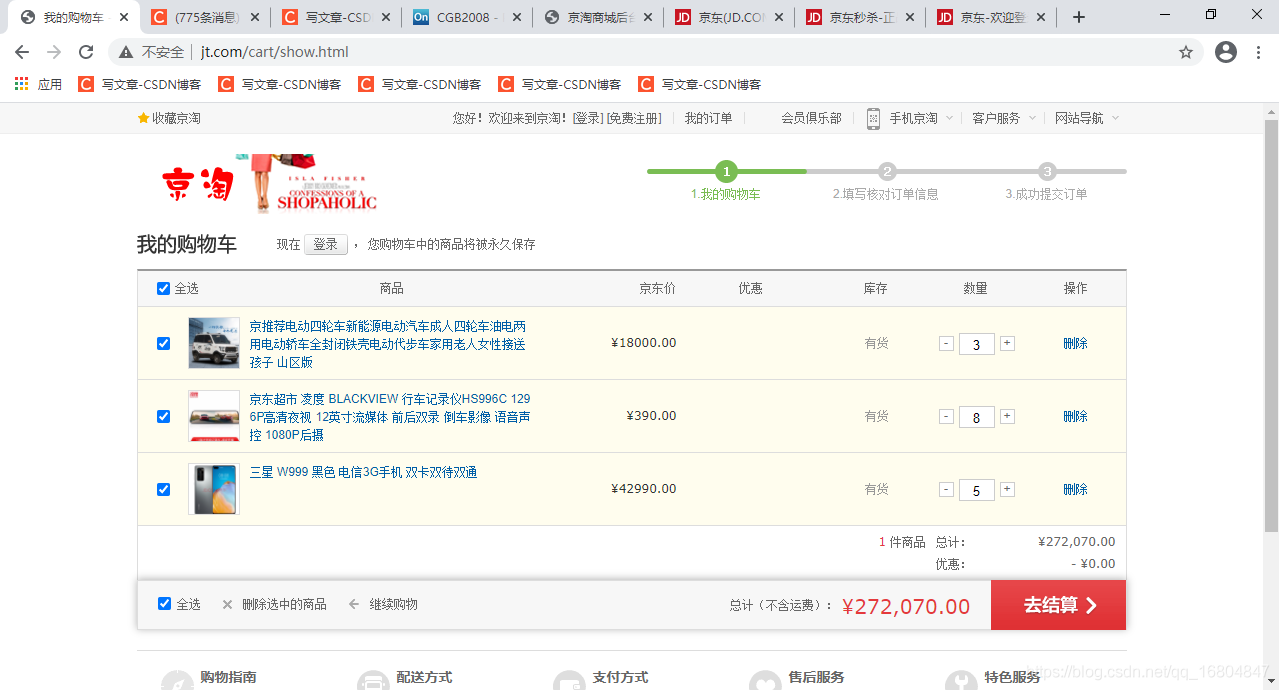Open the Apps grid icon in bookmarks bar
Screen dimensions: 1279x690
coord(22,84)
